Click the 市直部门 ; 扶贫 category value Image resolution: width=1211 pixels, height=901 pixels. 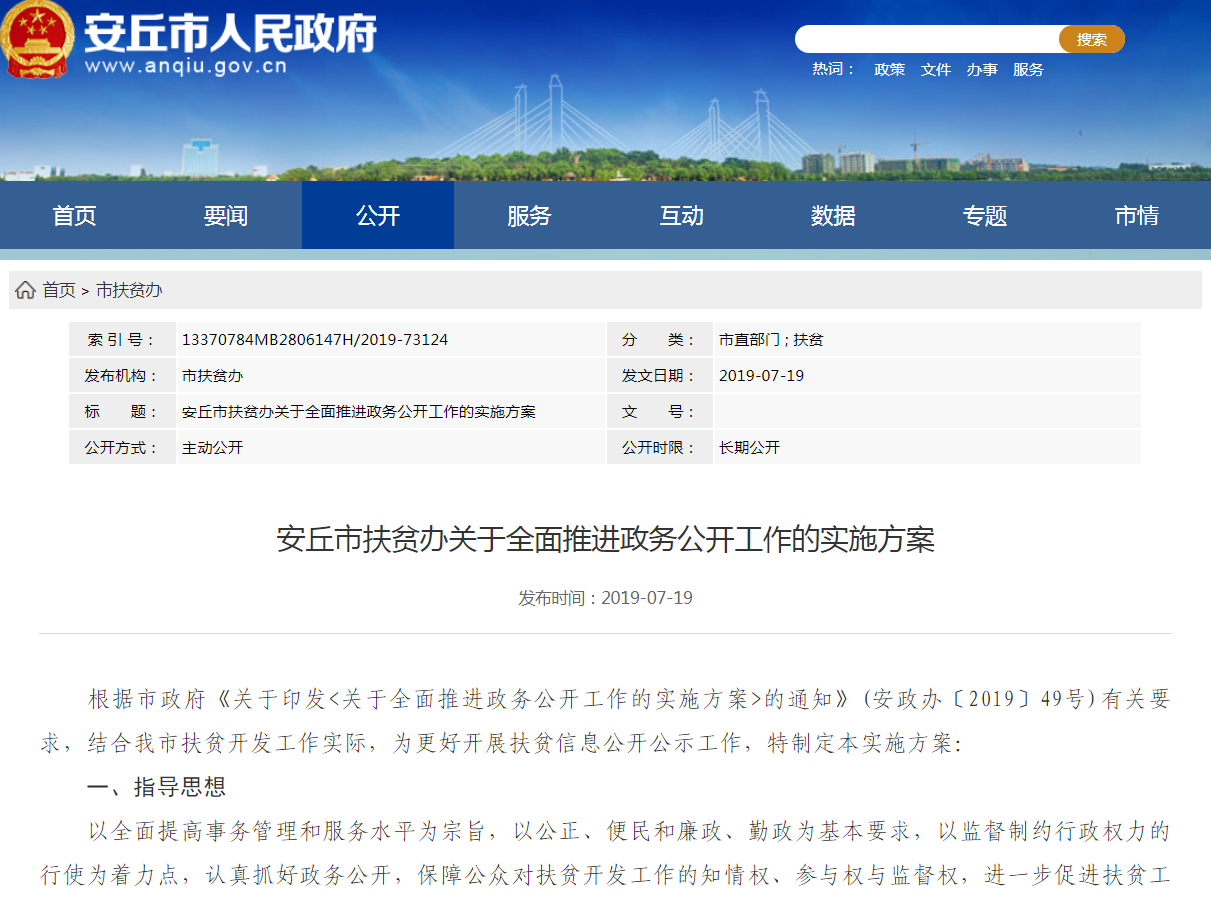click(x=771, y=340)
